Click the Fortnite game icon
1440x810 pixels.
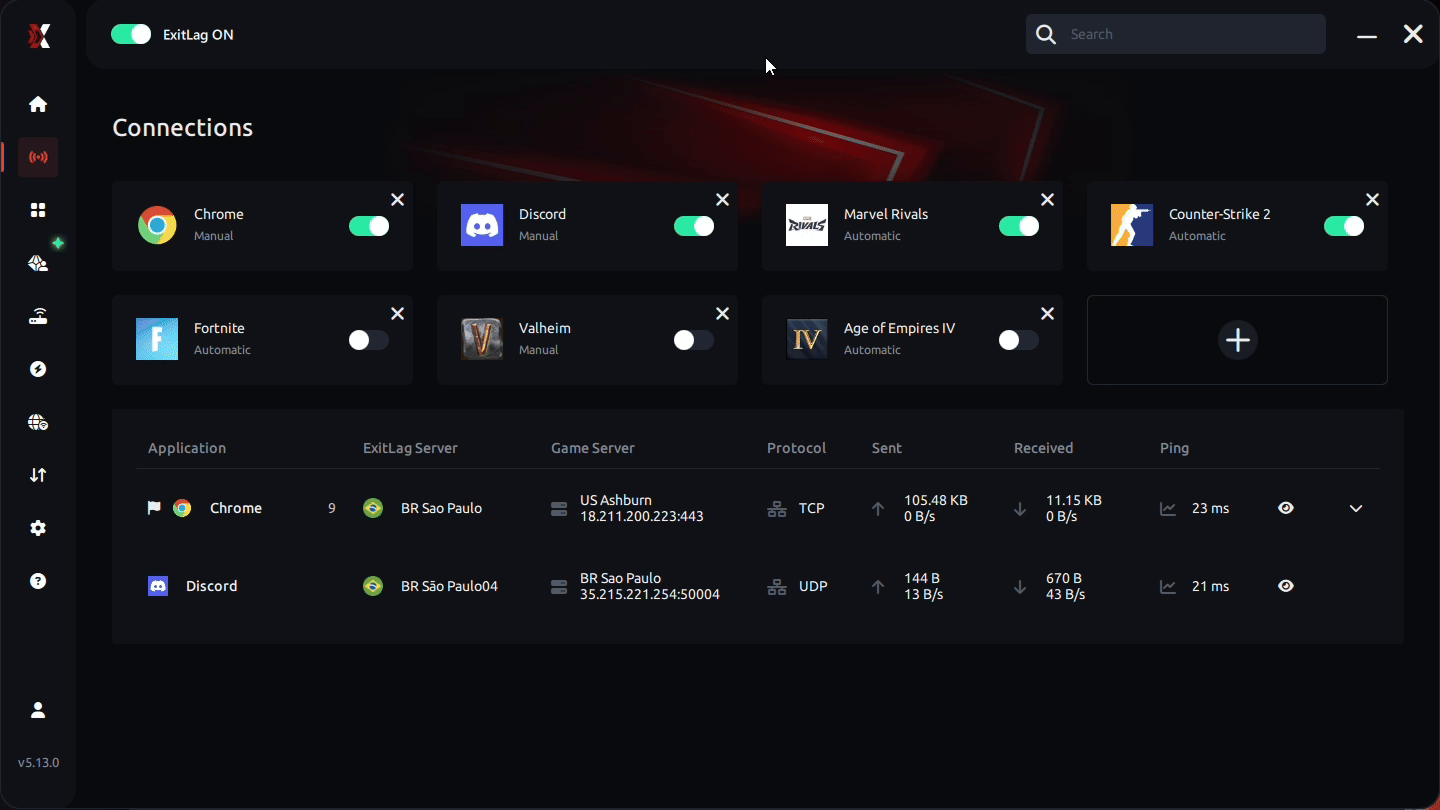pyautogui.click(x=157, y=339)
